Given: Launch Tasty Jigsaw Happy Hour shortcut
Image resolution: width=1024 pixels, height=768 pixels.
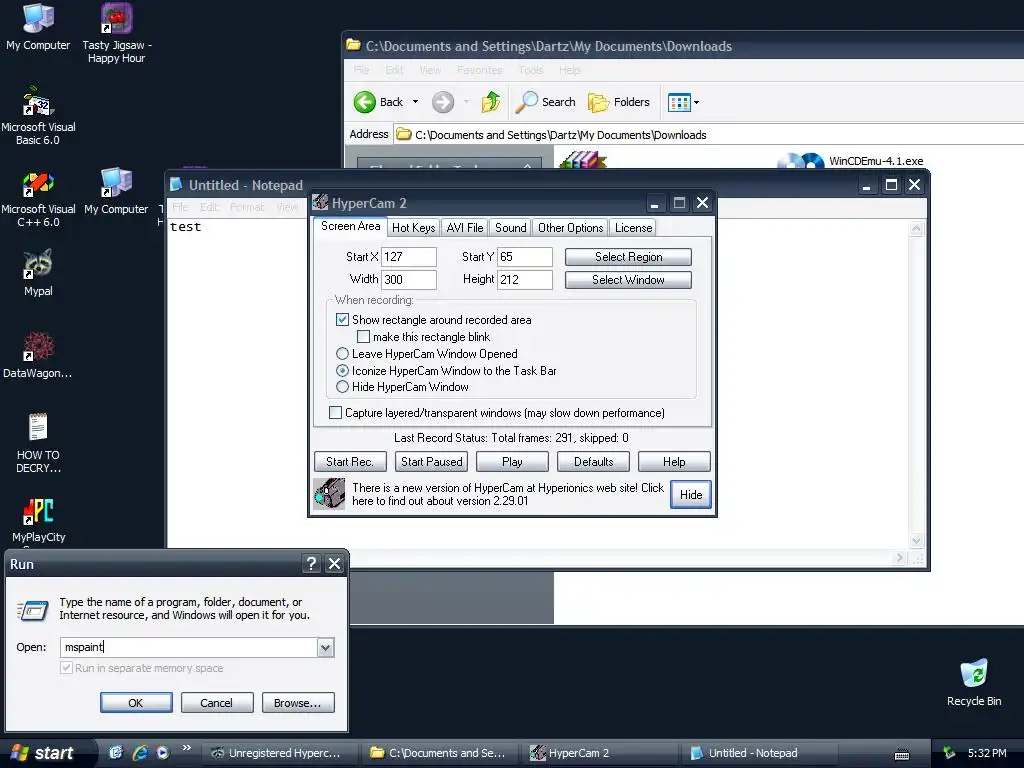Looking at the screenshot, I should (x=116, y=33).
